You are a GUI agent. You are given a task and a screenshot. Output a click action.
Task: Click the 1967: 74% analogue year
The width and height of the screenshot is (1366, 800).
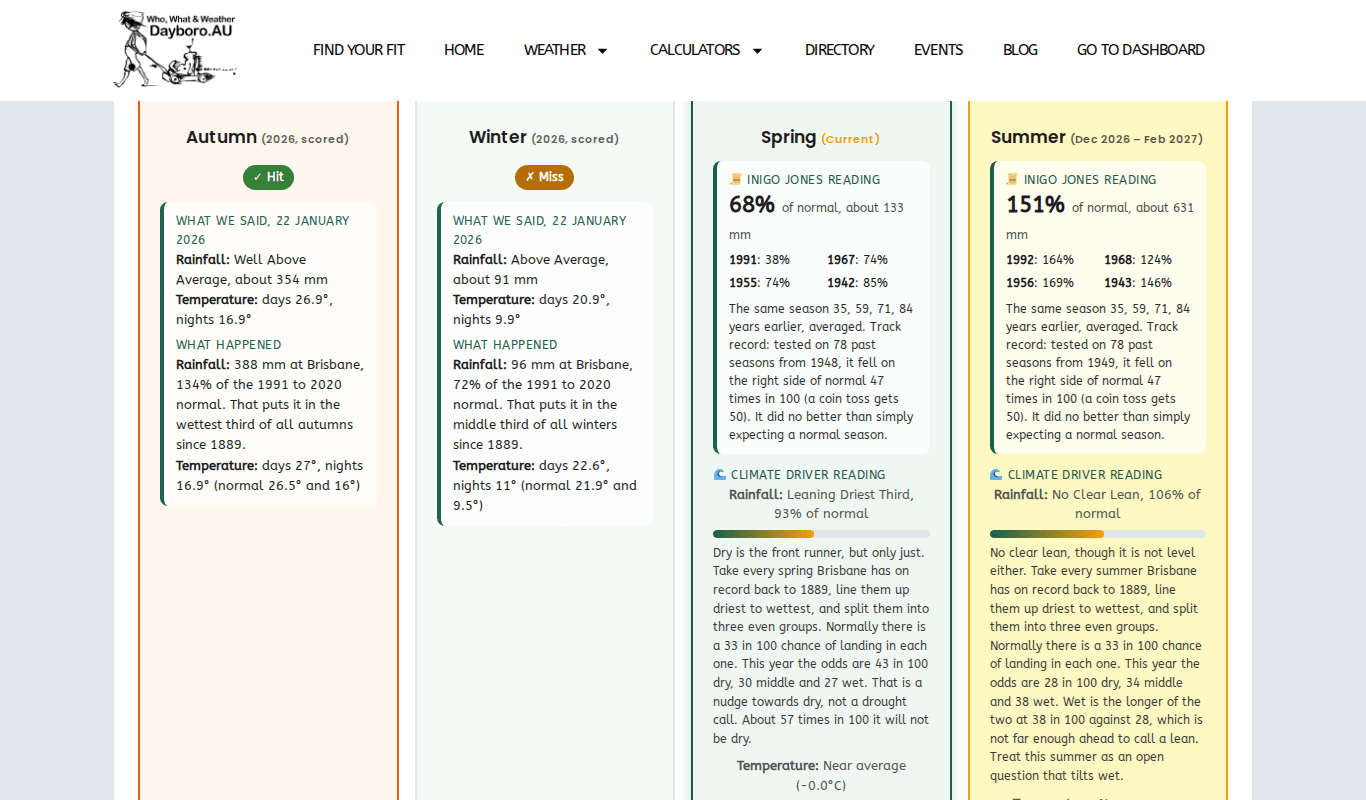[x=857, y=260]
